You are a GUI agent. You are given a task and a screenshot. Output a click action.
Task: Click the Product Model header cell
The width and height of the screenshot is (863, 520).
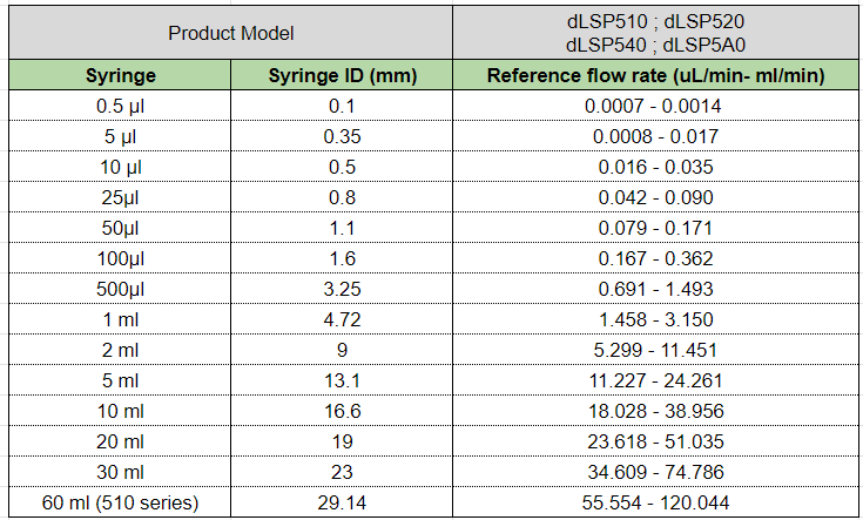click(231, 33)
